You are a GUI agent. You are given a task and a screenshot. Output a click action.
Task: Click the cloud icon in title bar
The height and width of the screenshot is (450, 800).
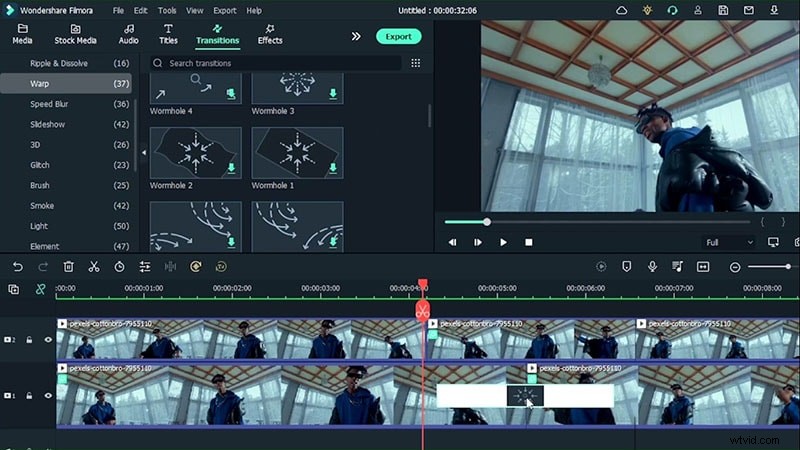[x=621, y=10]
